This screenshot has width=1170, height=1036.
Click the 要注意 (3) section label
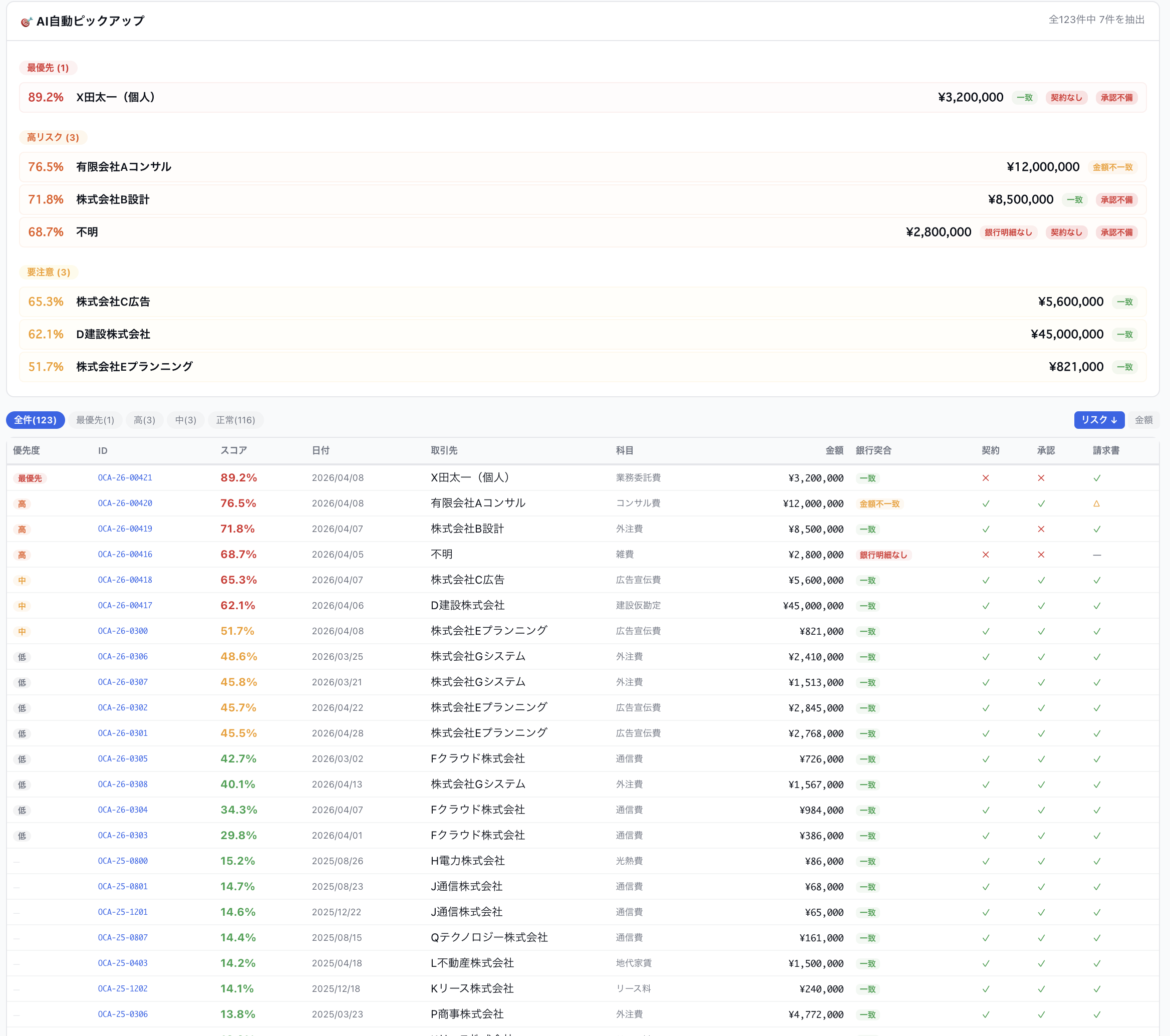click(49, 273)
